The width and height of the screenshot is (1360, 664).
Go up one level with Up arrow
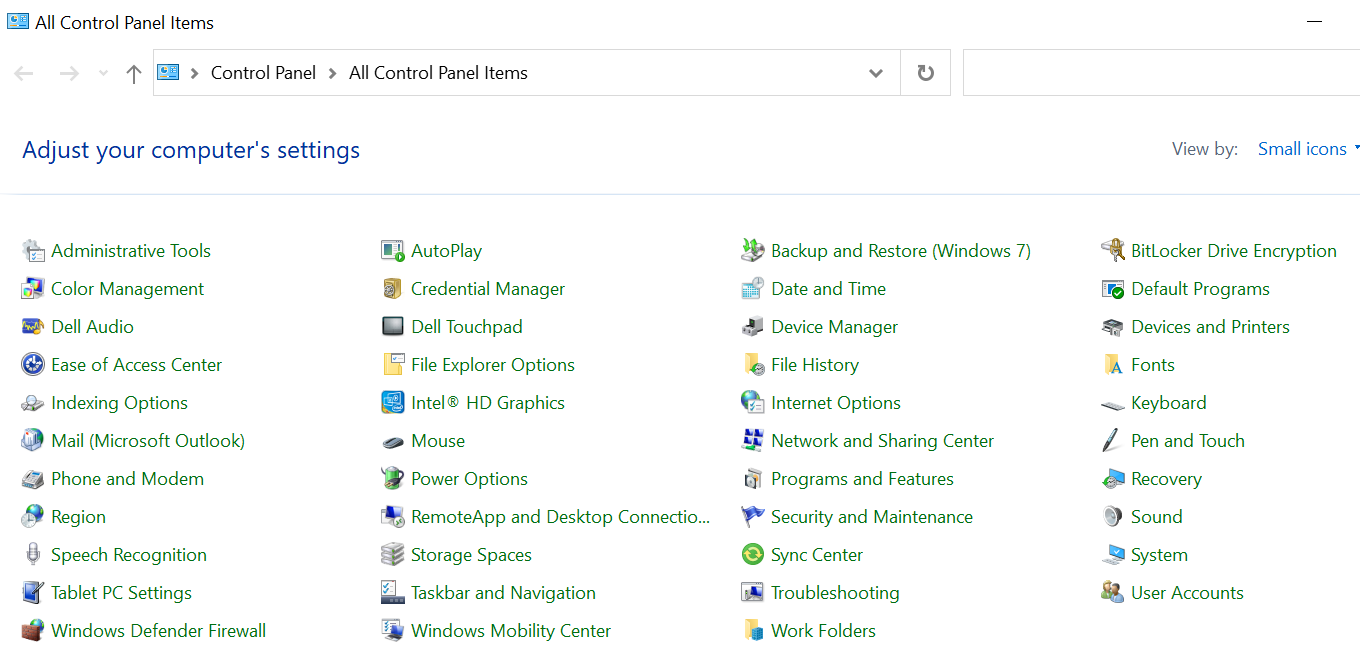pos(134,73)
